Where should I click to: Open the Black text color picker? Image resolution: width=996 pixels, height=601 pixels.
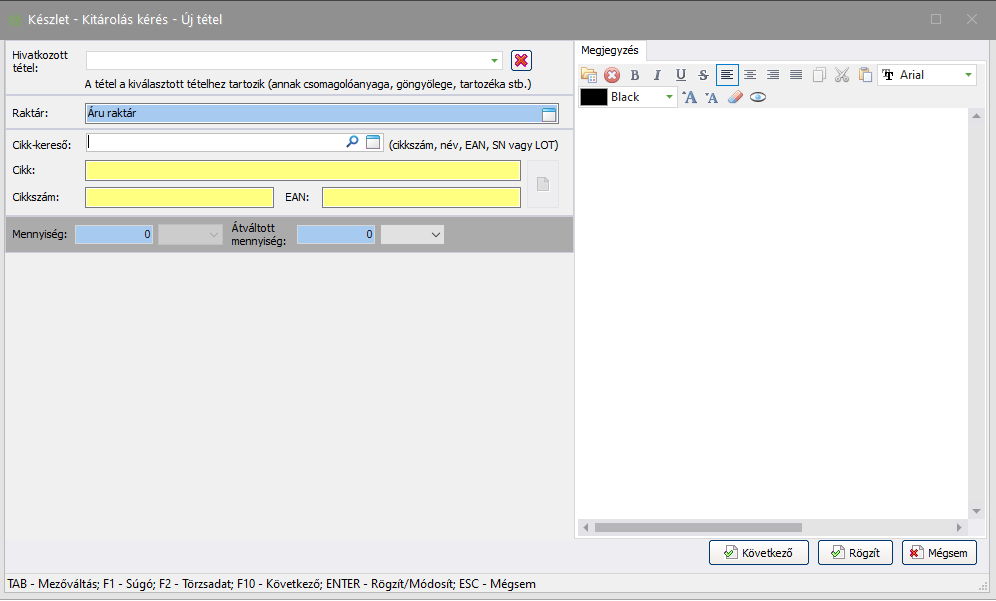tap(669, 97)
